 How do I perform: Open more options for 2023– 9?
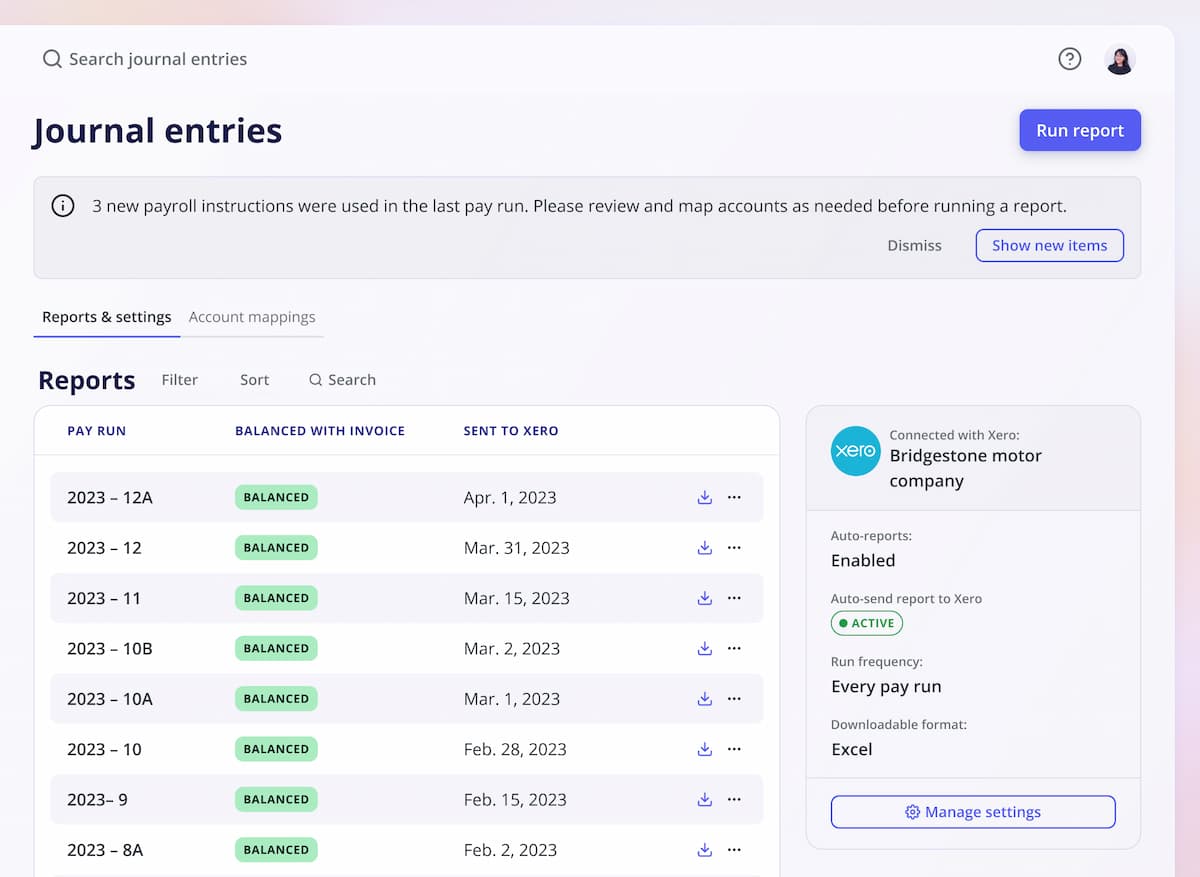(x=734, y=800)
